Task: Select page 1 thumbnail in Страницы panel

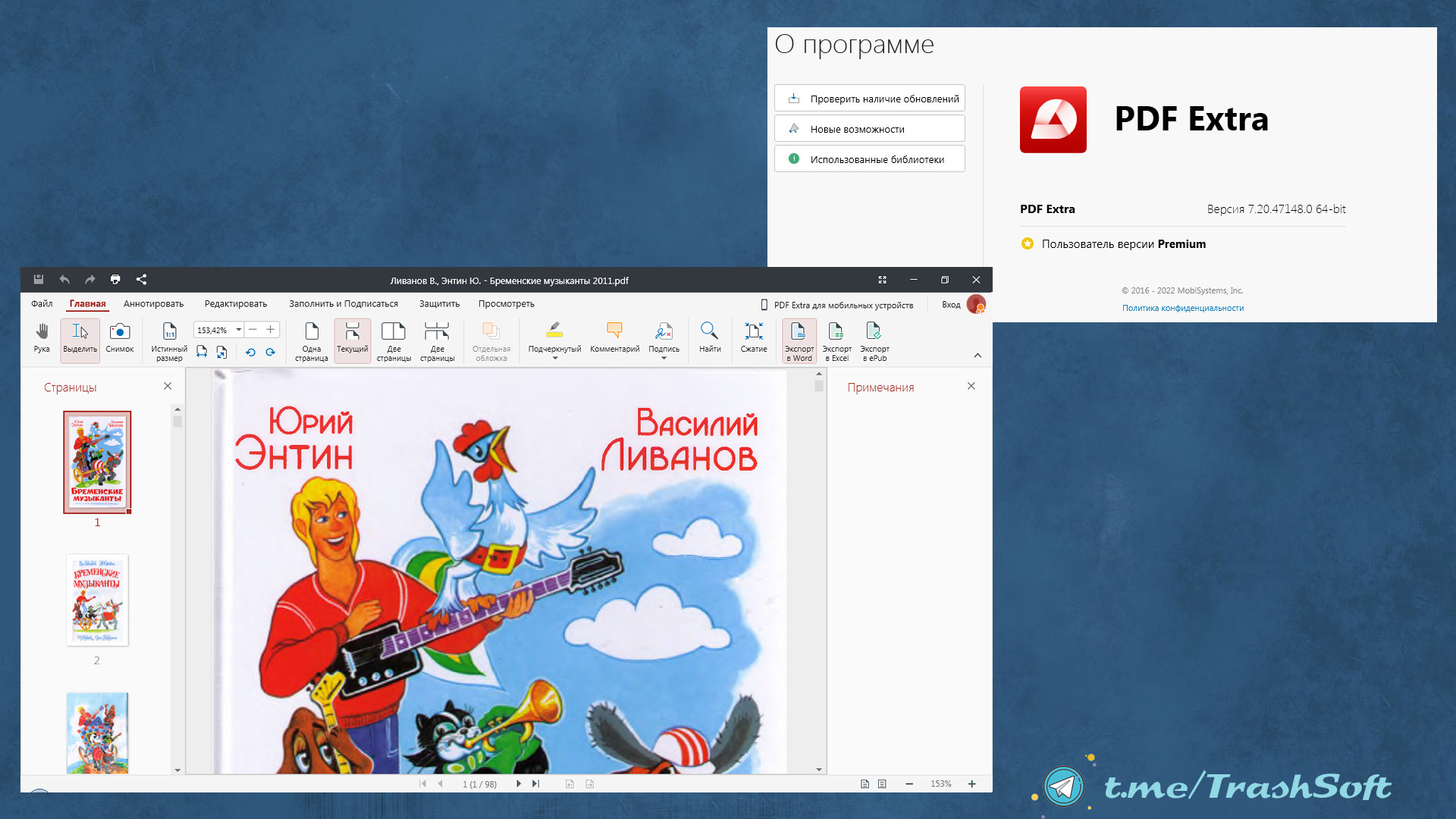Action: 97,462
